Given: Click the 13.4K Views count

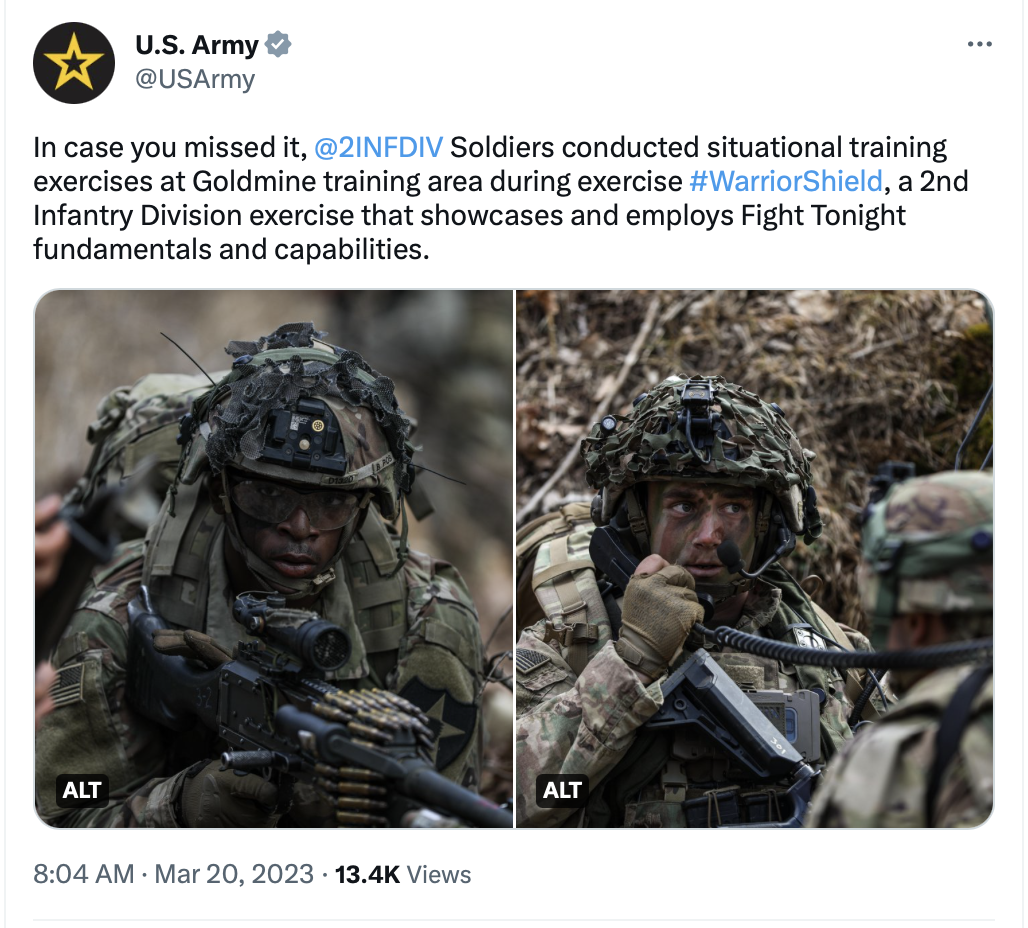Looking at the screenshot, I should [403, 874].
